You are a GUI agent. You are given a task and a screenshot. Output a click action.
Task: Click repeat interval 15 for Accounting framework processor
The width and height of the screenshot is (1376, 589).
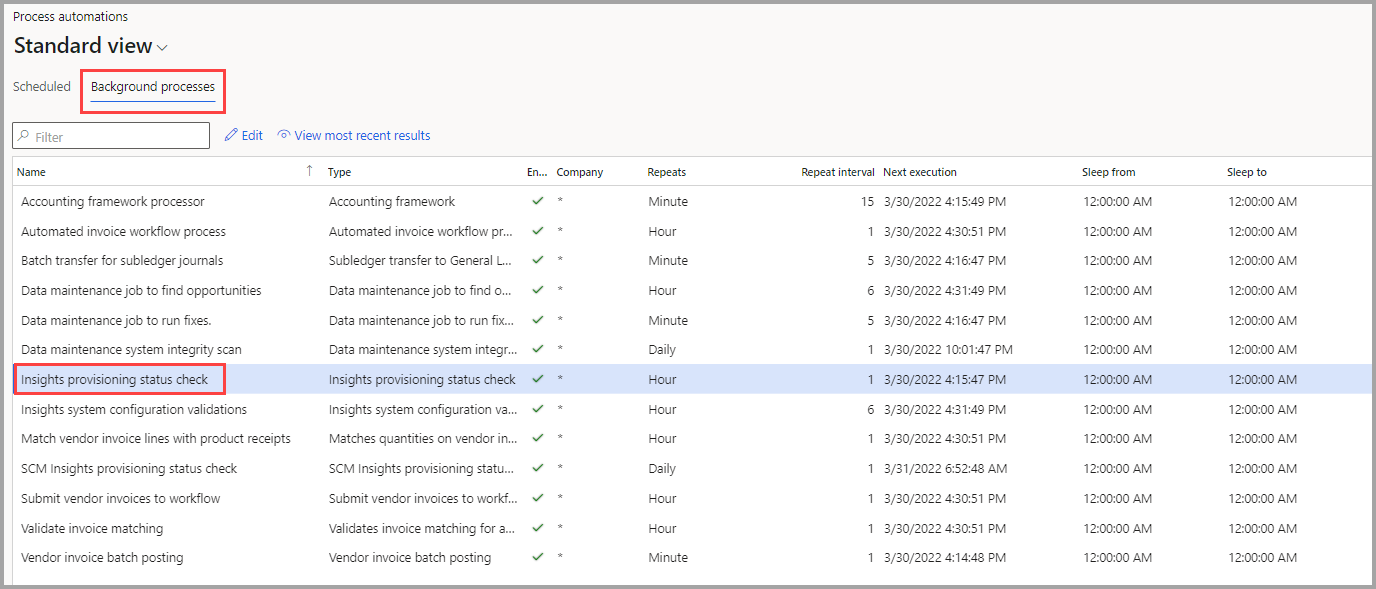coord(867,201)
